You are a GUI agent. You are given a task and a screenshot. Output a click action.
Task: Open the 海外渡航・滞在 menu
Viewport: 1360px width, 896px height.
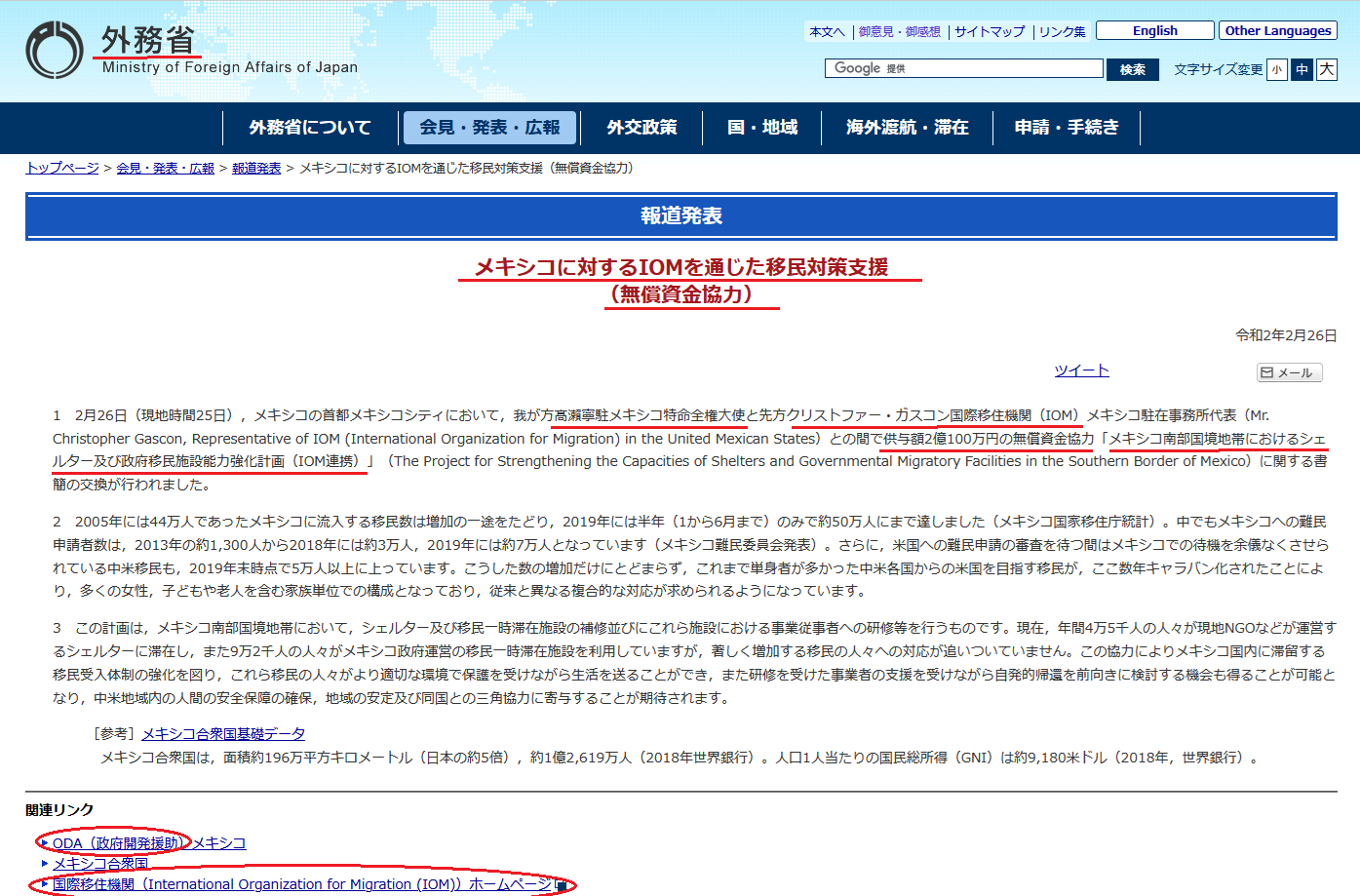[x=907, y=128]
